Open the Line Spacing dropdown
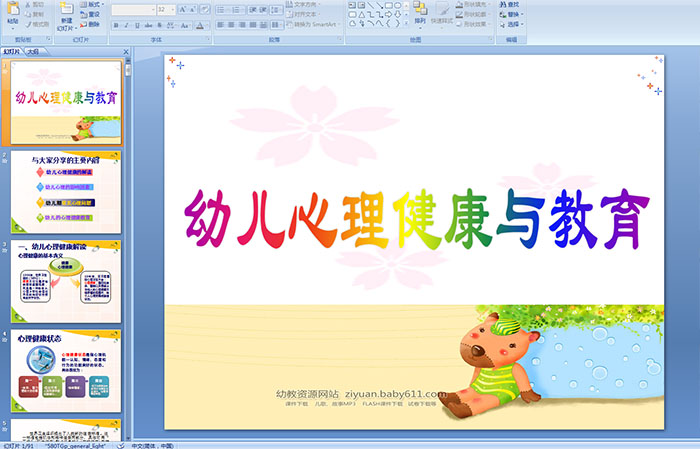This screenshot has height=449, width=700. pos(277,9)
